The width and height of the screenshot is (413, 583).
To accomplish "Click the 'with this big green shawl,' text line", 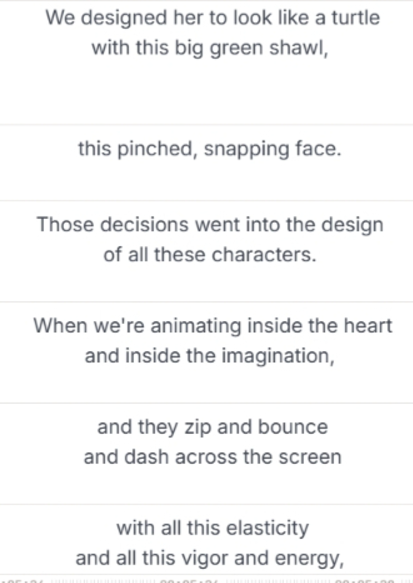I will tap(210, 48).
